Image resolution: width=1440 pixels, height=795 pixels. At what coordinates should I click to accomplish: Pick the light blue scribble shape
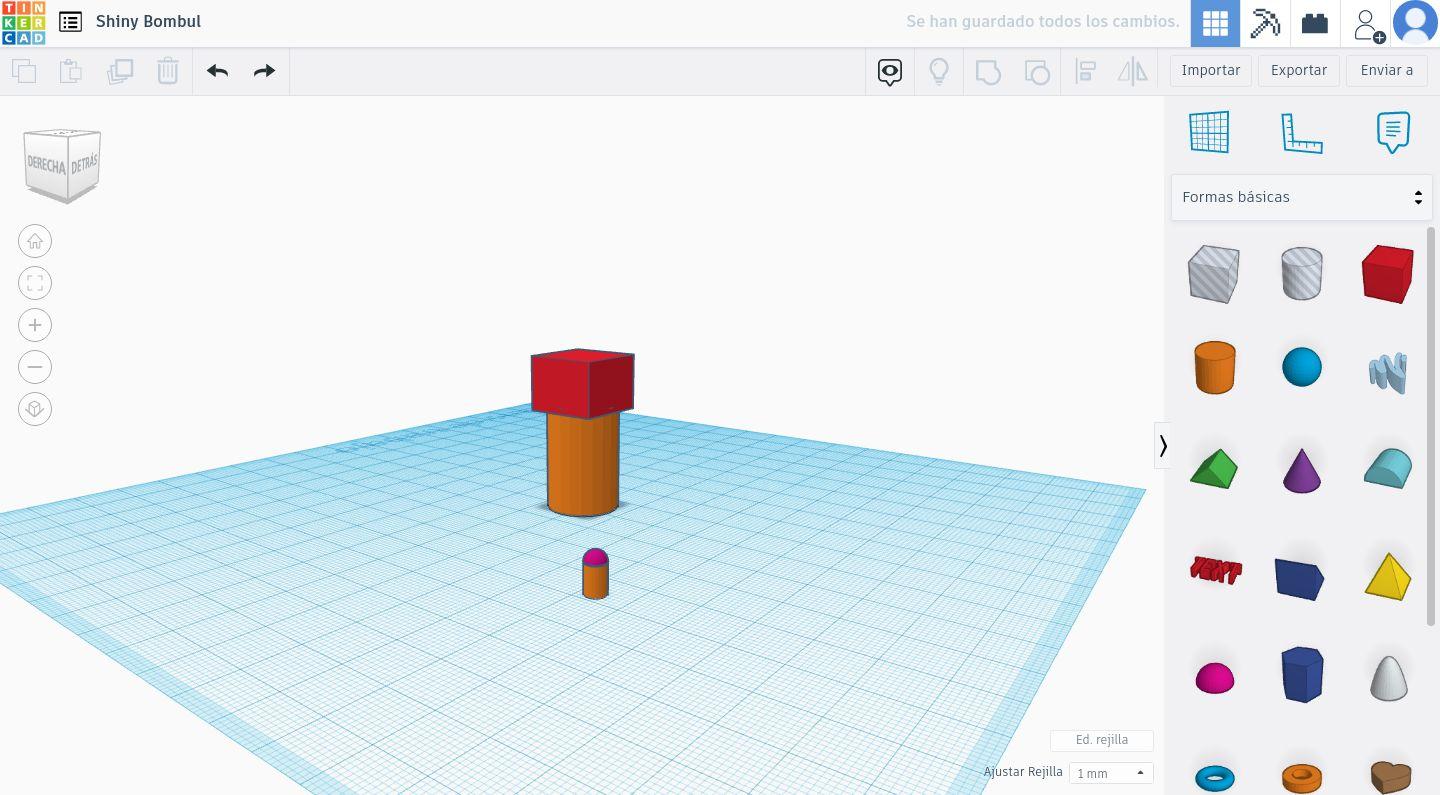click(1388, 371)
